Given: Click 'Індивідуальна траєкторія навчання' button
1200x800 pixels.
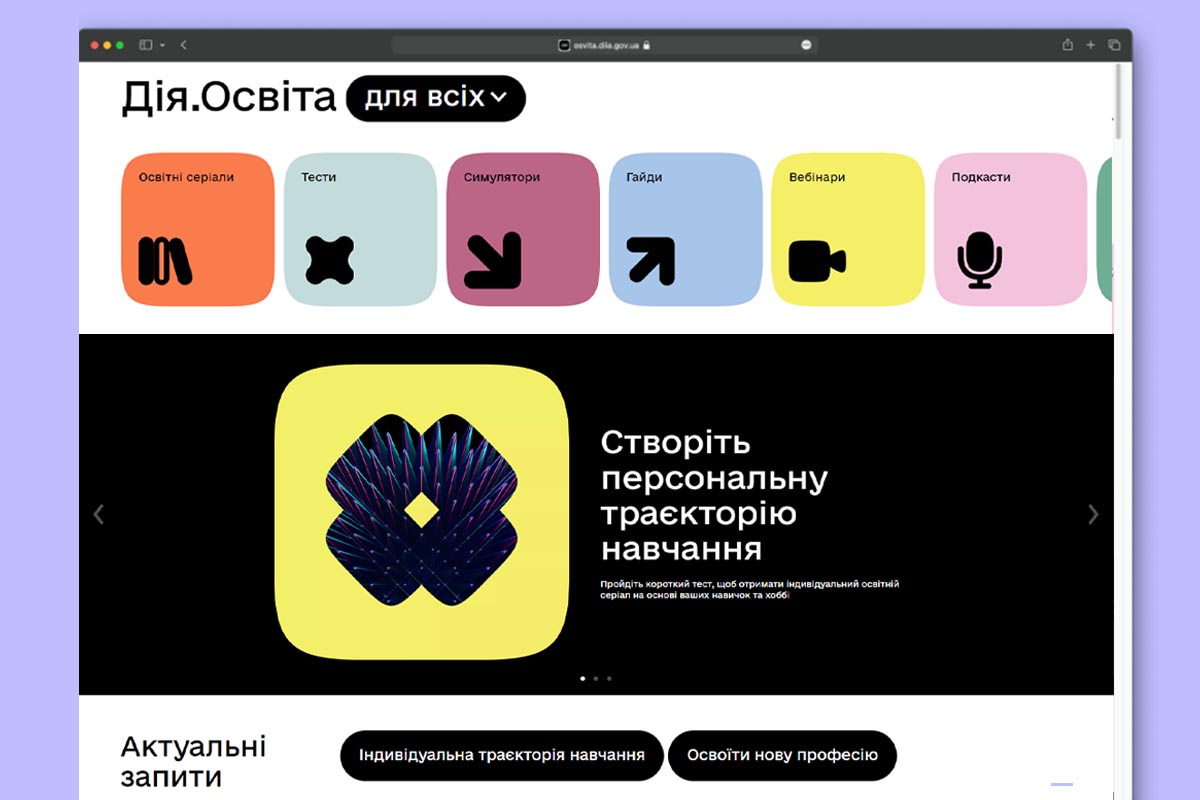Looking at the screenshot, I should (x=501, y=755).
